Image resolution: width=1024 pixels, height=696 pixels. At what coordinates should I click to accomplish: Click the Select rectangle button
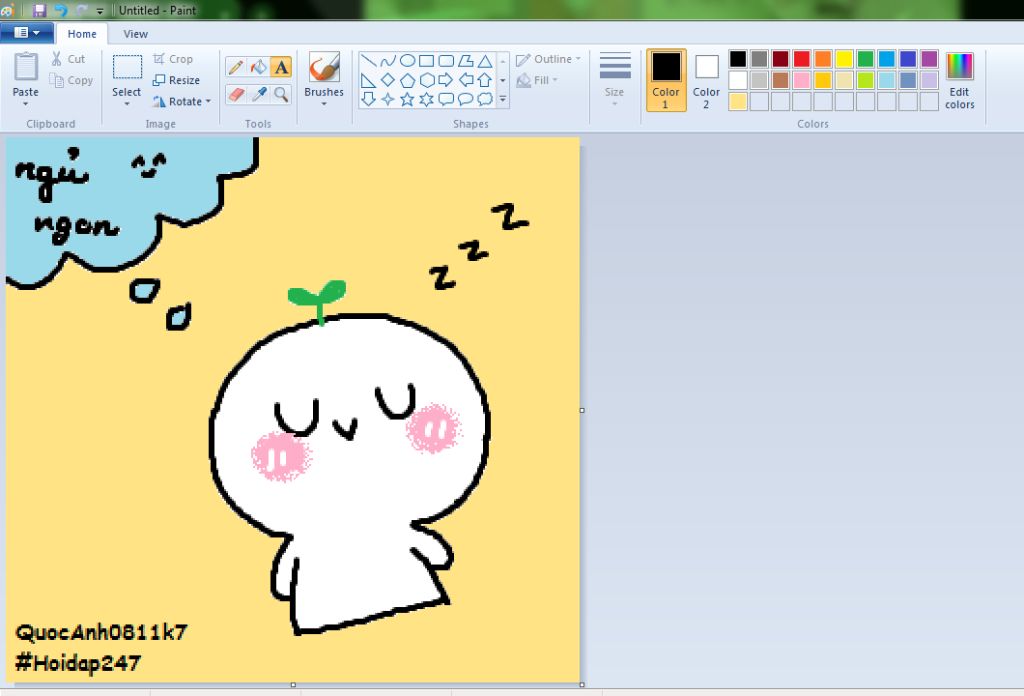[x=127, y=74]
